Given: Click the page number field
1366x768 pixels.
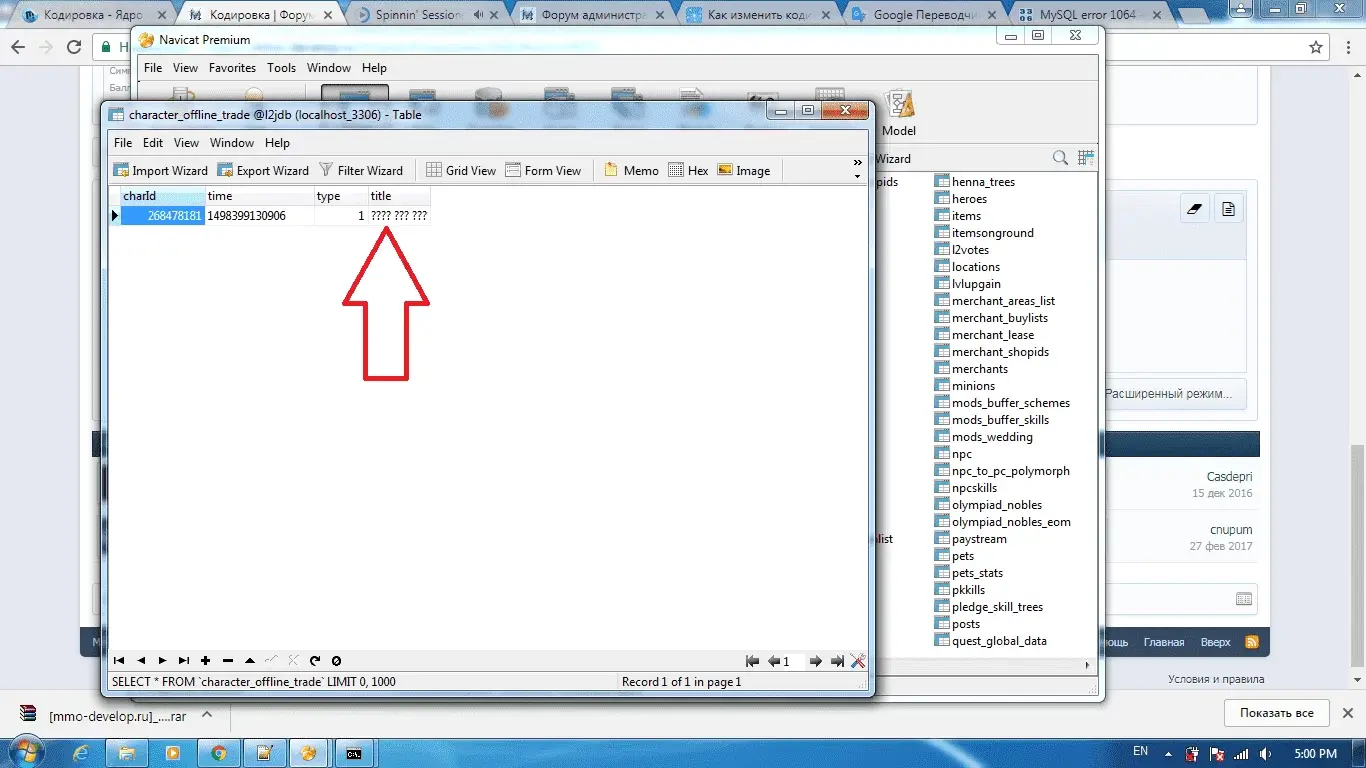Looking at the screenshot, I should [x=794, y=661].
